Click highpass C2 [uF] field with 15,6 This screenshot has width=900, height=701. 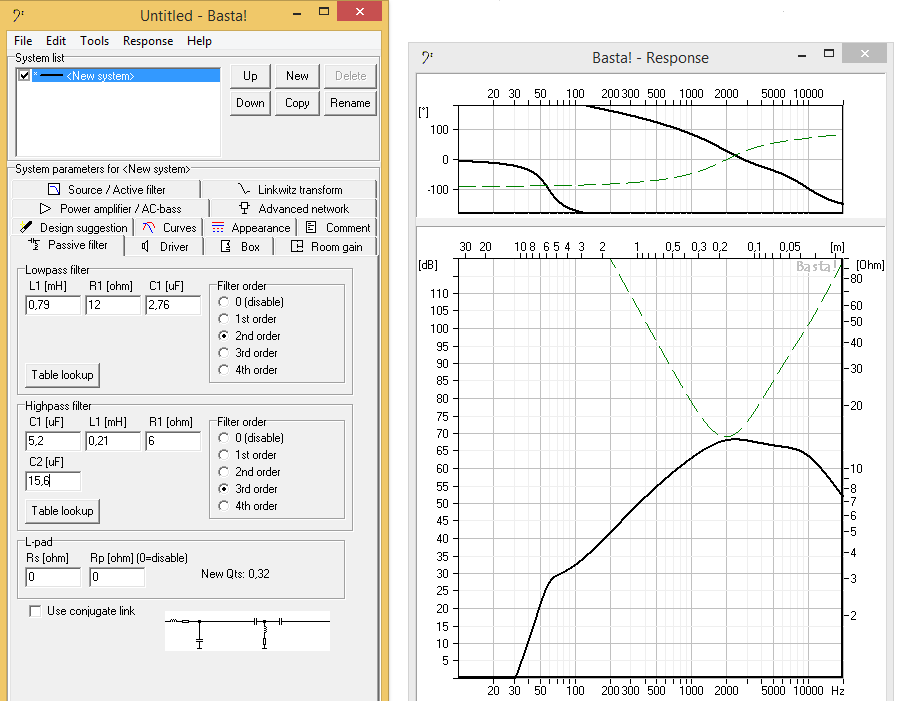tap(53, 481)
